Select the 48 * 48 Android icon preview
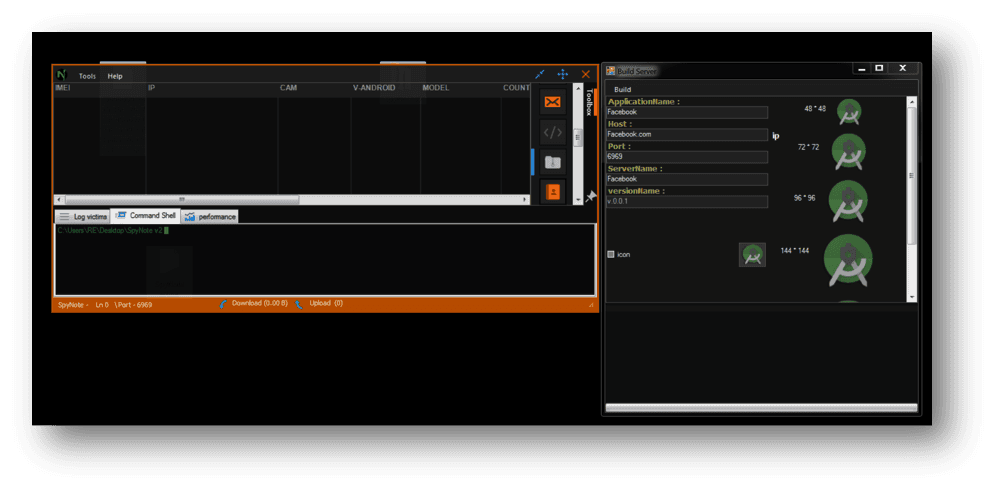Viewport: 997px width, 490px height. [849, 112]
